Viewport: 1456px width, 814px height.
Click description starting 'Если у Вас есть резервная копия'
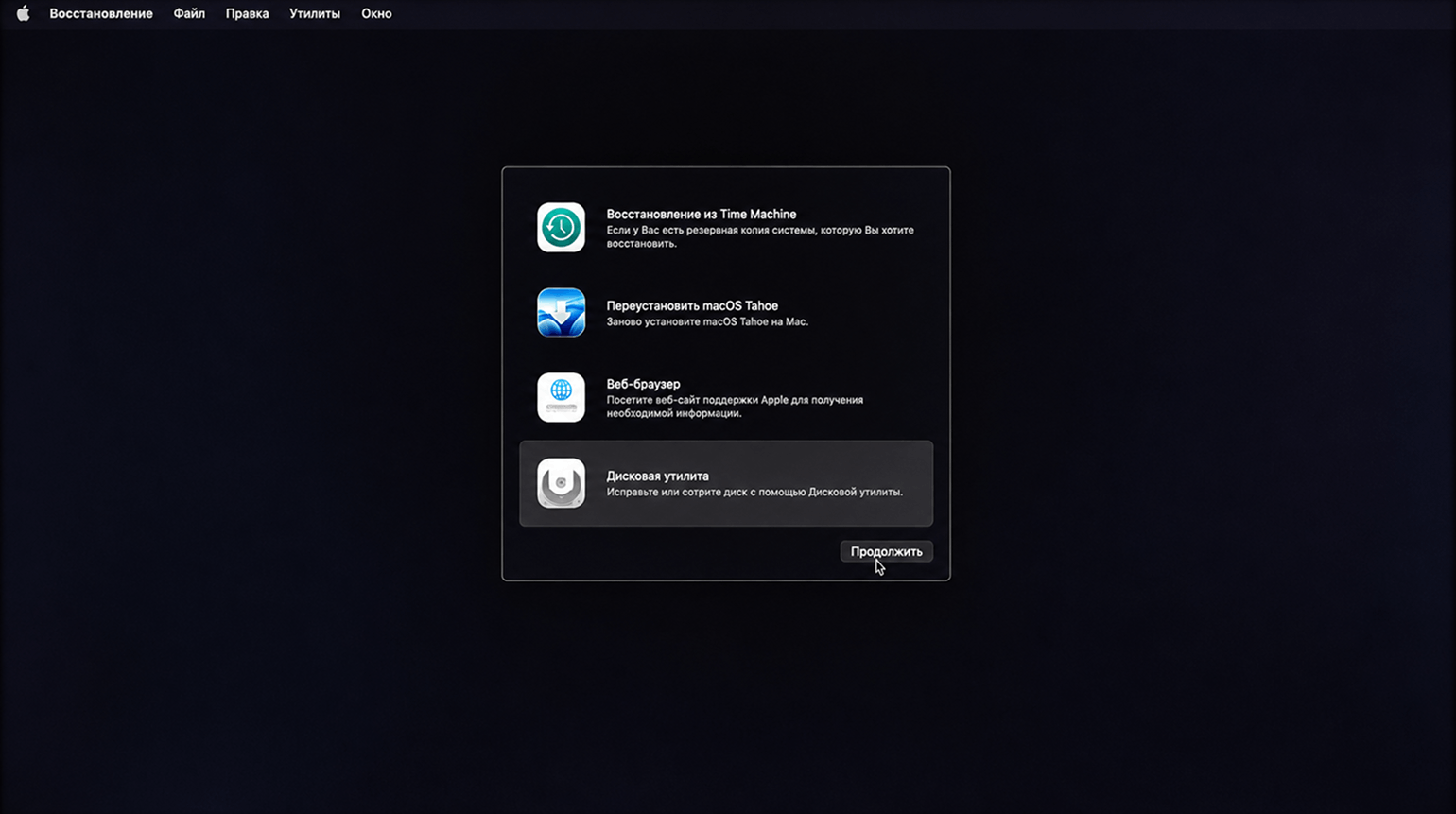coord(760,236)
